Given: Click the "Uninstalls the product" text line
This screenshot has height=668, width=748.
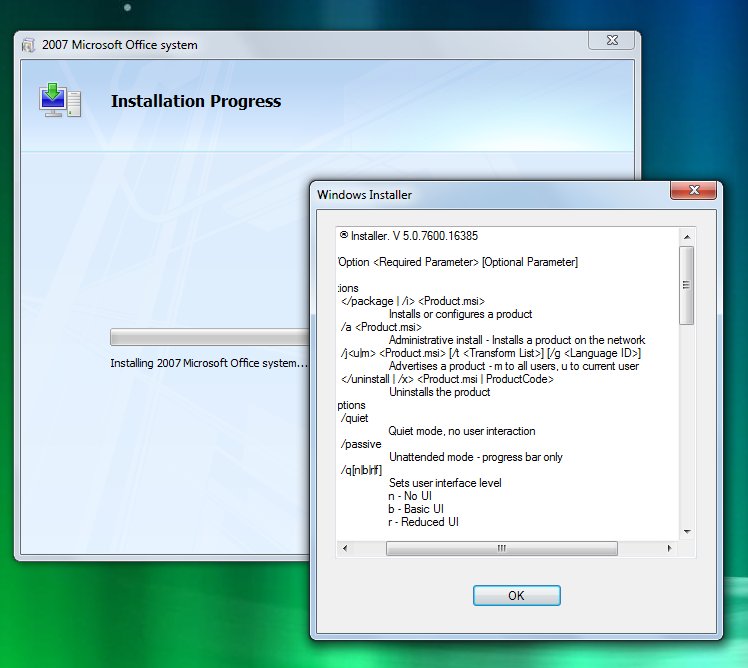Looking at the screenshot, I should click(438, 392).
